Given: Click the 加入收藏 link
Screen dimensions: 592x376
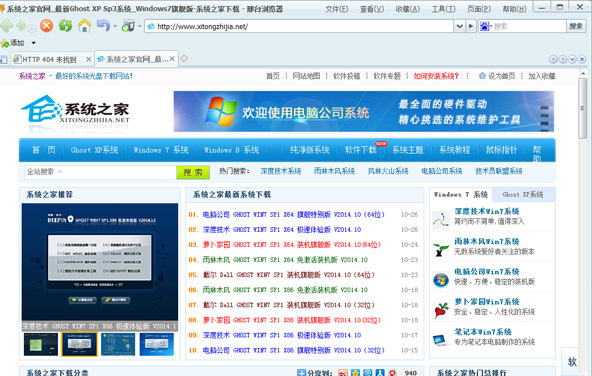Looking at the screenshot, I should [542, 76].
